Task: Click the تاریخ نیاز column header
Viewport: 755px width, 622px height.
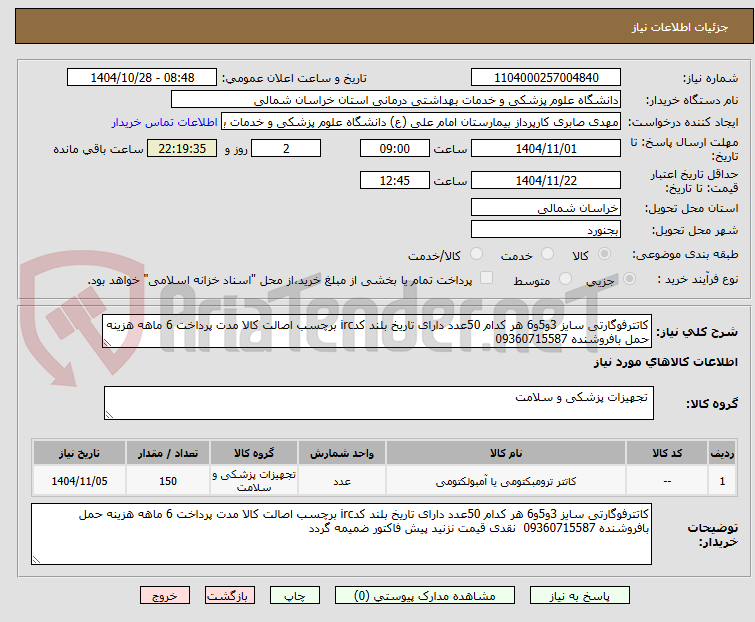Action: (79, 453)
